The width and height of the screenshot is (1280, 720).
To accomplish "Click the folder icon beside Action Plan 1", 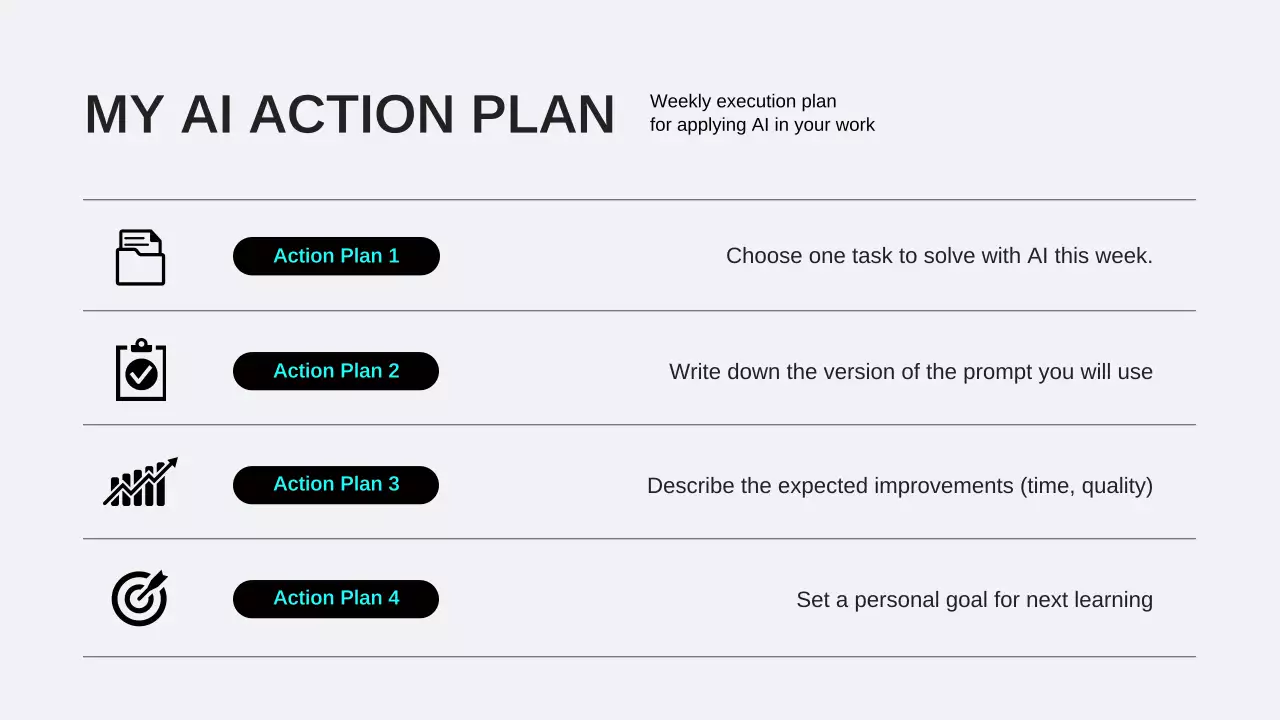I will point(140,258).
